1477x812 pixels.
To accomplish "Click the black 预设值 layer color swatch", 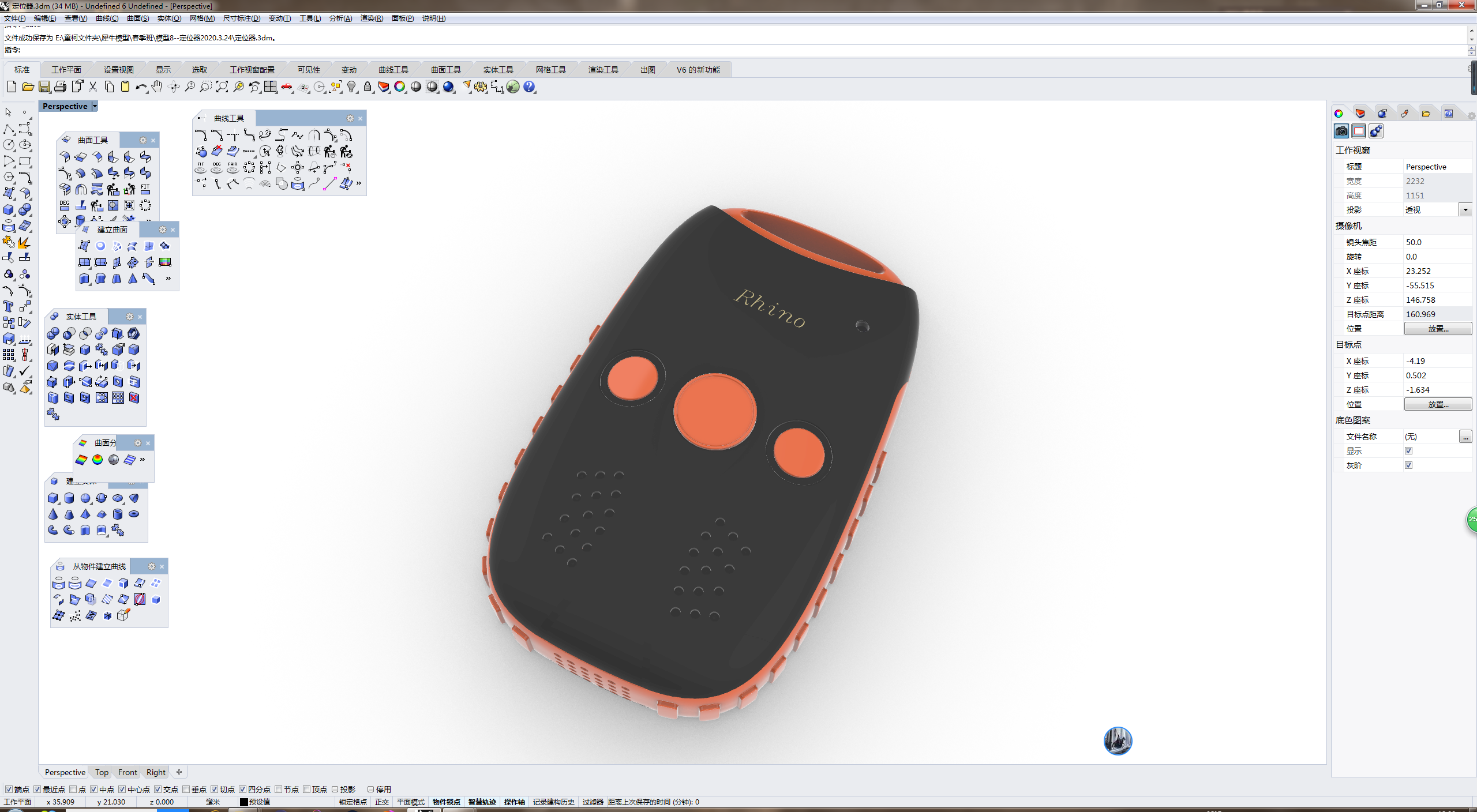I will point(244,802).
